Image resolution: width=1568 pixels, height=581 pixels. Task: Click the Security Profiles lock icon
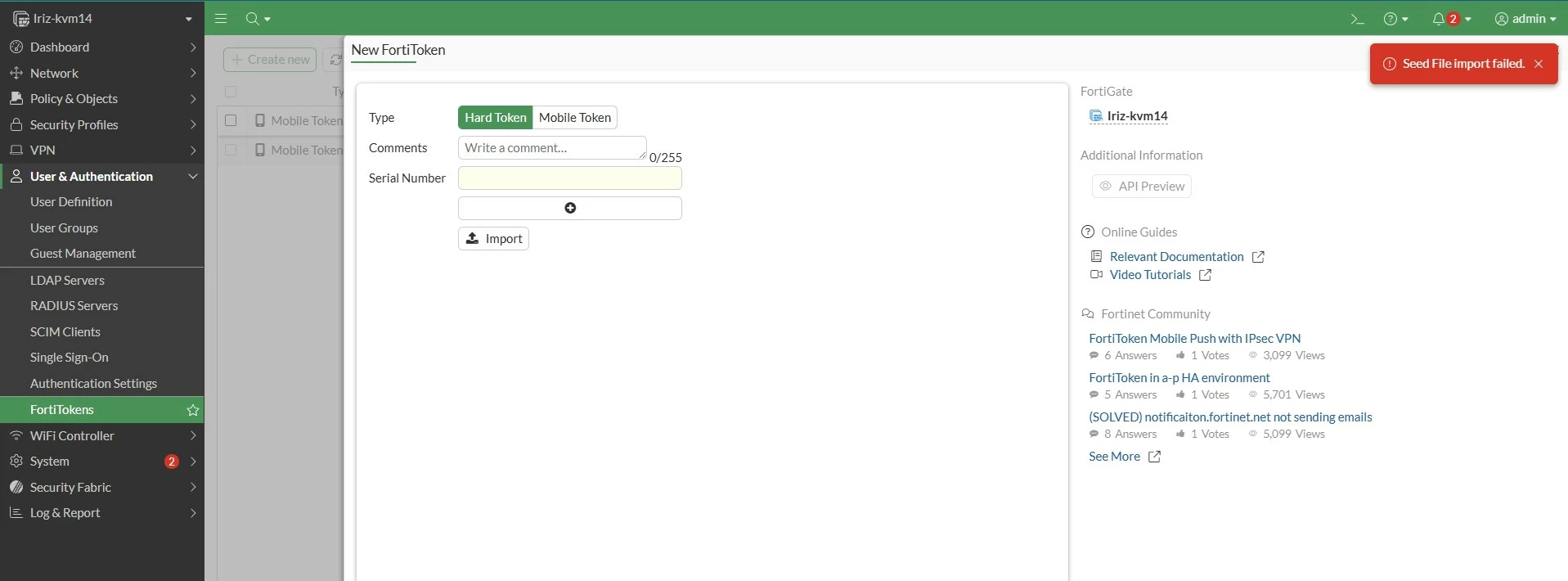(16, 124)
